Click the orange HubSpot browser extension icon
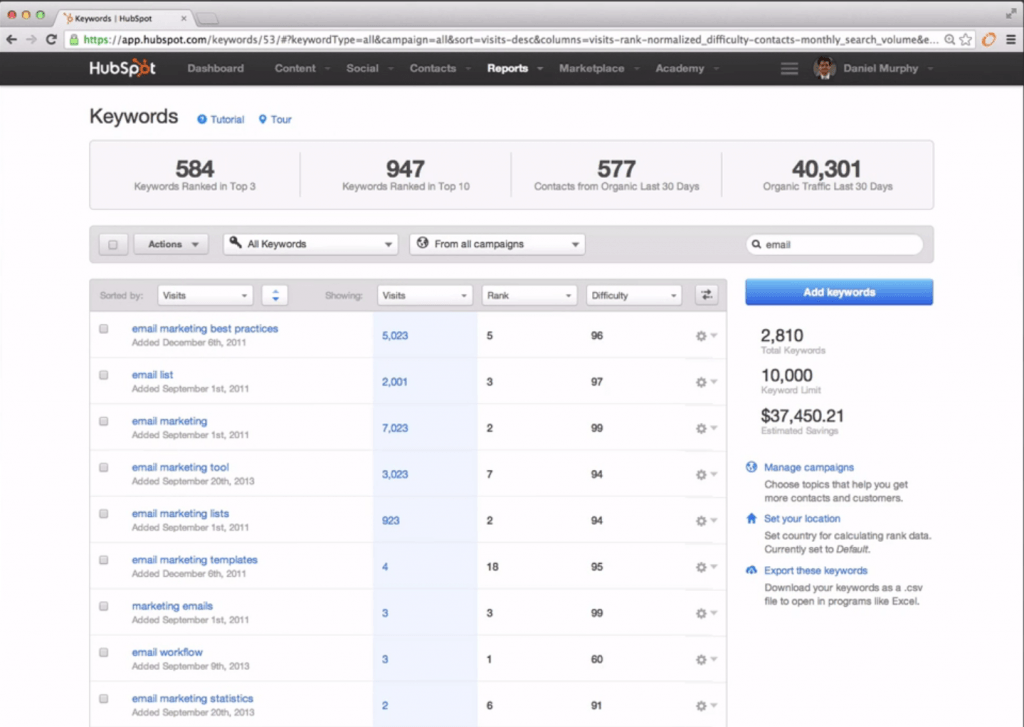 pos(989,40)
